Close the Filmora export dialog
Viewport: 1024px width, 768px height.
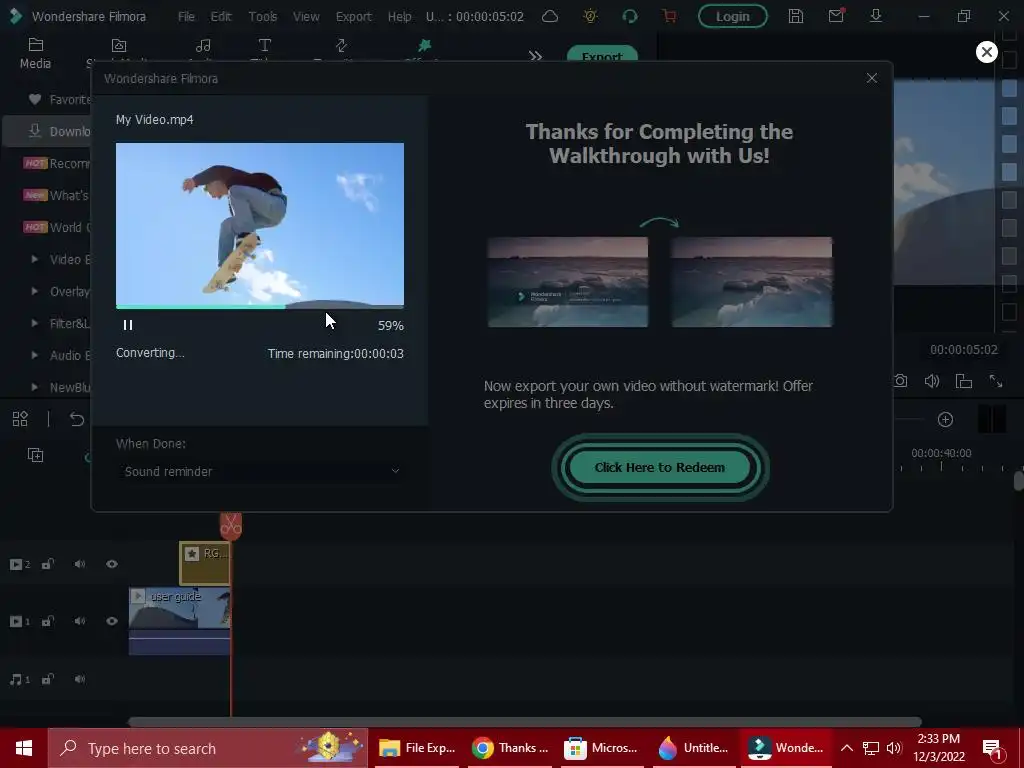(872, 78)
